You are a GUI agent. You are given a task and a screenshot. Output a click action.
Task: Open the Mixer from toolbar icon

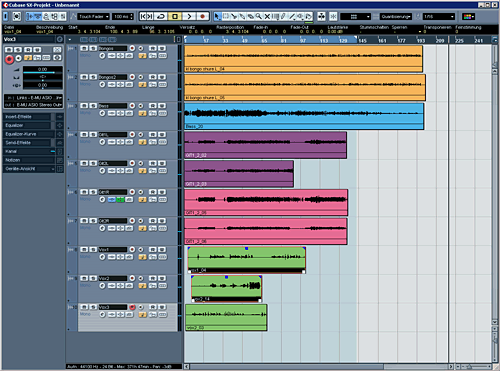click(63, 16)
